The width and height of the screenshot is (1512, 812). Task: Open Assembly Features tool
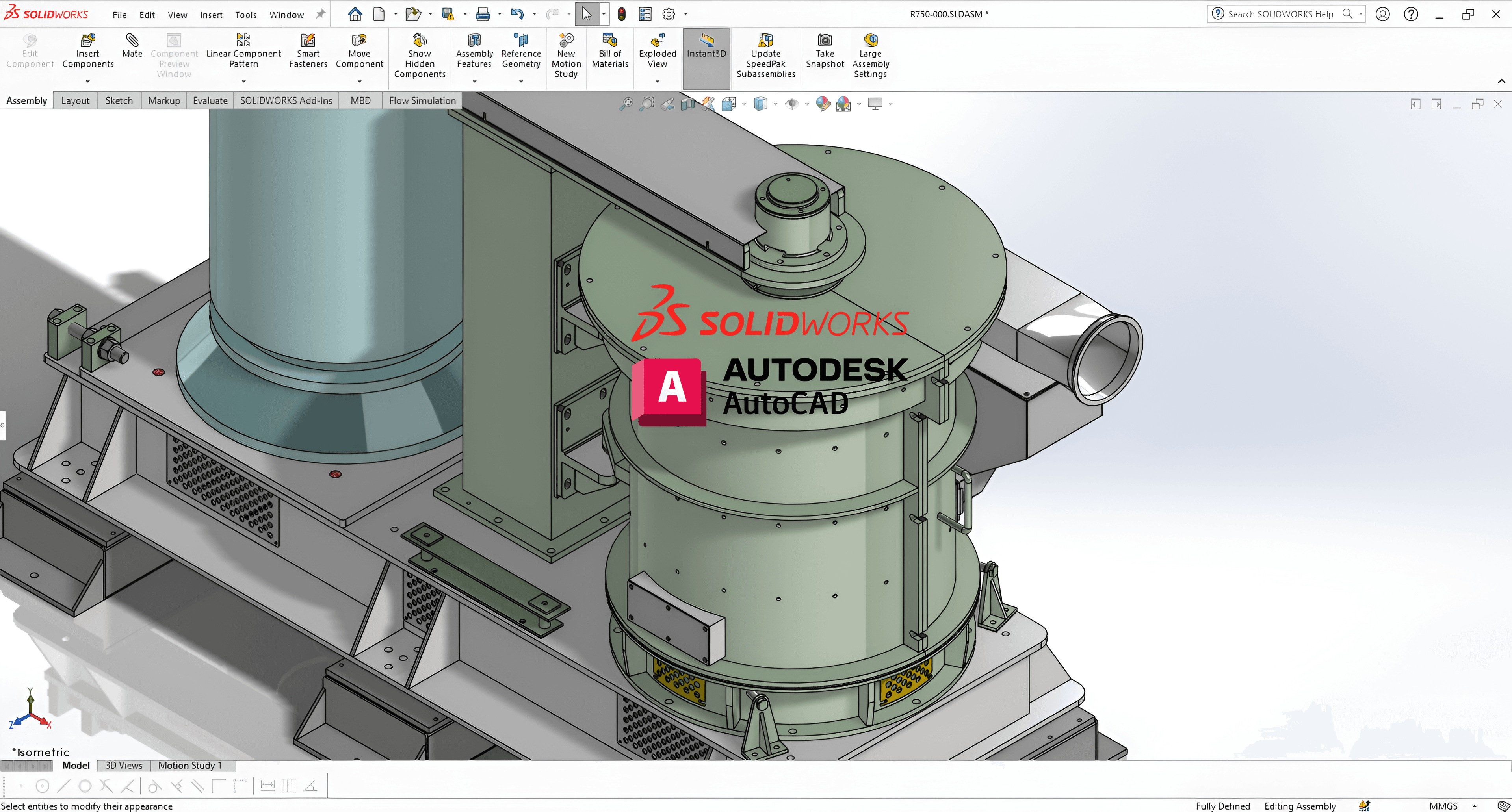click(x=474, y=50)
